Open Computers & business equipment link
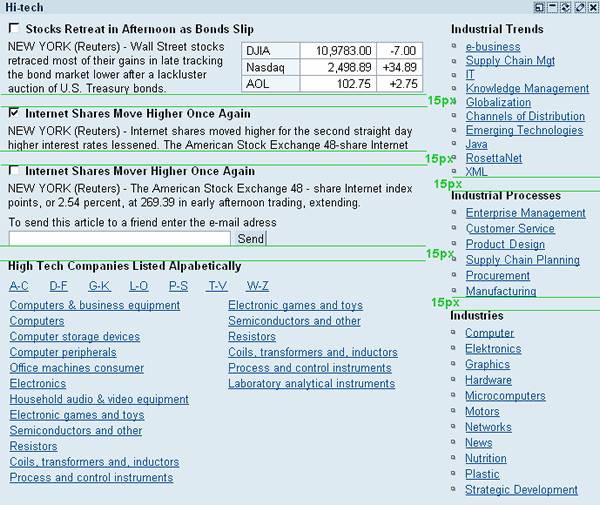This screenshot has width=600, height=505. pos(94,305)
